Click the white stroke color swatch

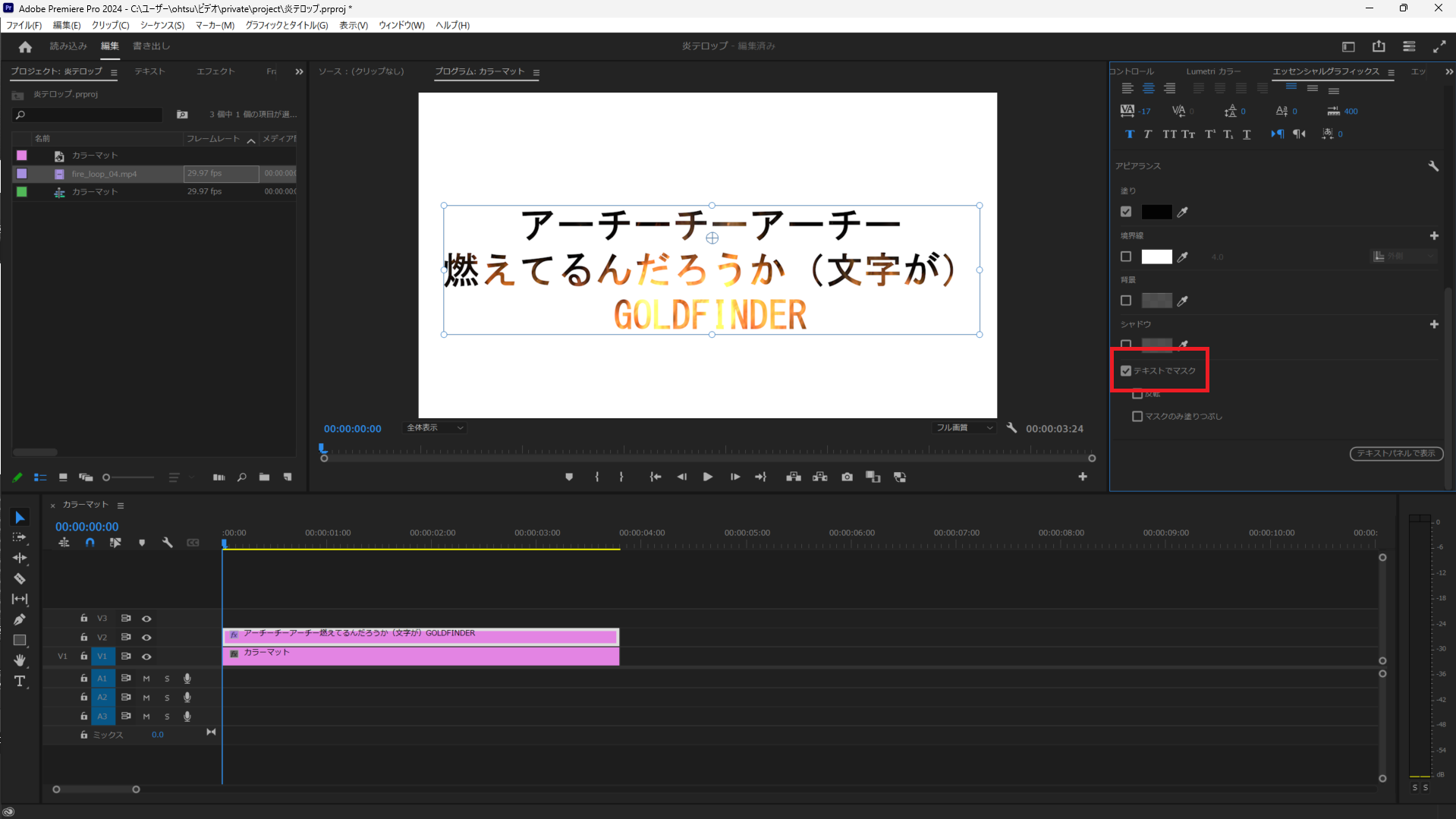(1156, 257)
